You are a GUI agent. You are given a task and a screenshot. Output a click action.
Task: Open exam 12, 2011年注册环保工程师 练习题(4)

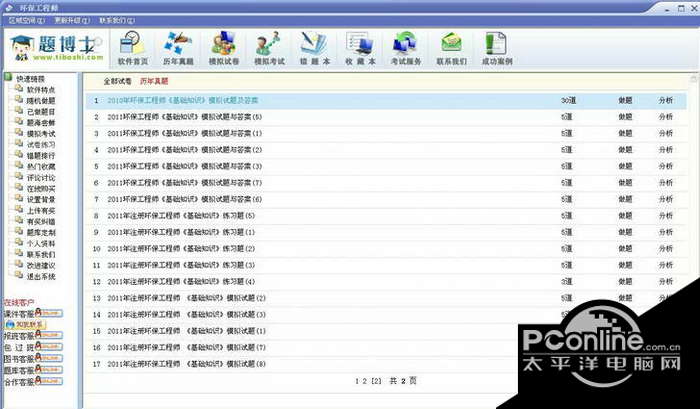181,282
